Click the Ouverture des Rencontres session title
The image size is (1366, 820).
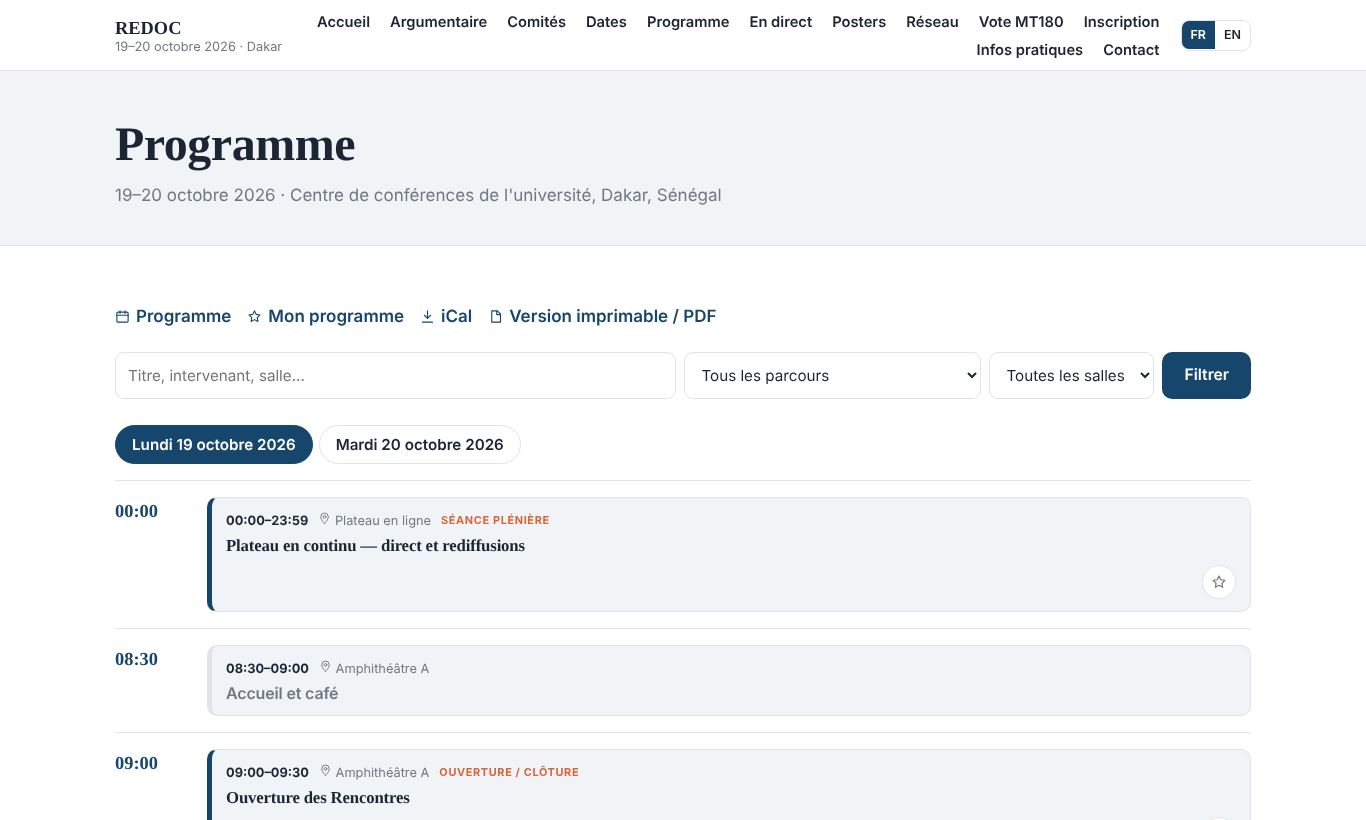pyautogui.click(x=318, y=798)
